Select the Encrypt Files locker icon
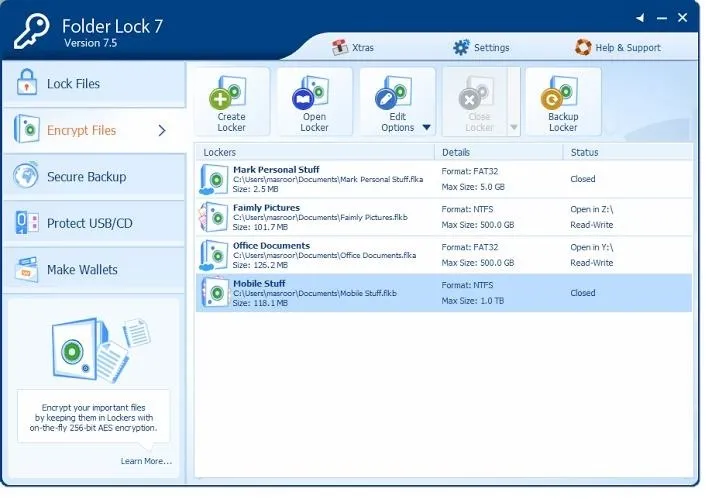Image resolution: width=712 pixels, height=499 pixels. pyautogui.click(x=27, y=129)
